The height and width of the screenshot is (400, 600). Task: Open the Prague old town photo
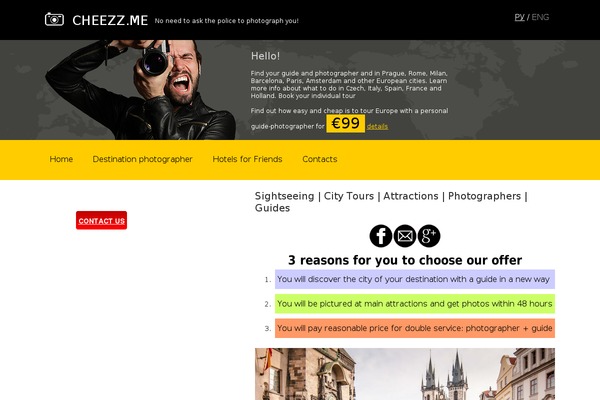click(x=405, y=374)
